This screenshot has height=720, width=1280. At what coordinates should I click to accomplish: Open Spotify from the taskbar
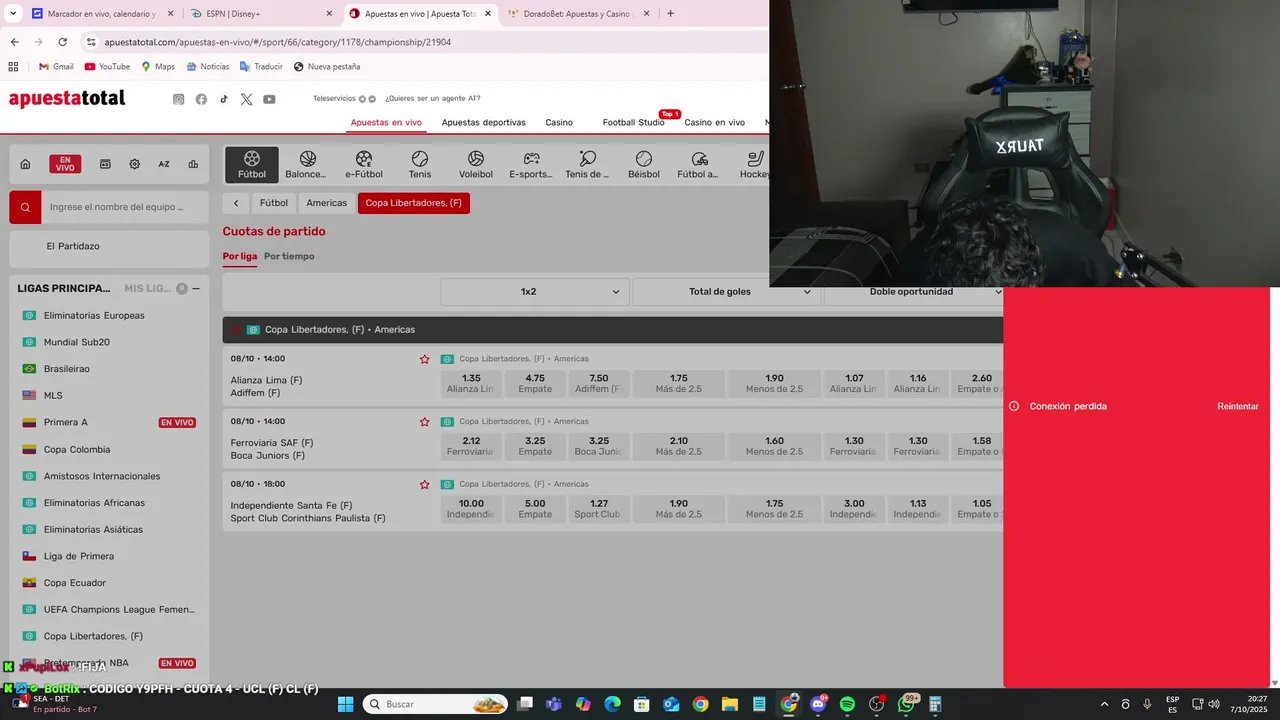pos(847,704)
